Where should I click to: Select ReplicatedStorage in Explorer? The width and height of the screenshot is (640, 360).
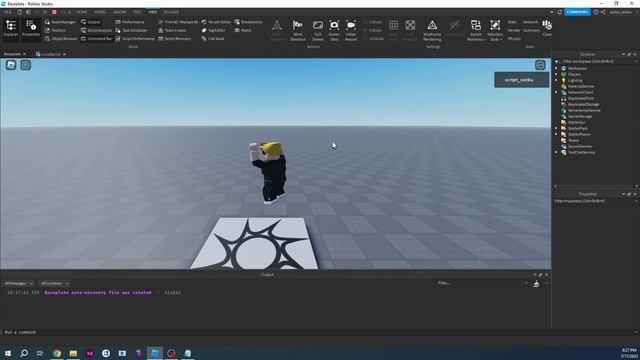584,104
